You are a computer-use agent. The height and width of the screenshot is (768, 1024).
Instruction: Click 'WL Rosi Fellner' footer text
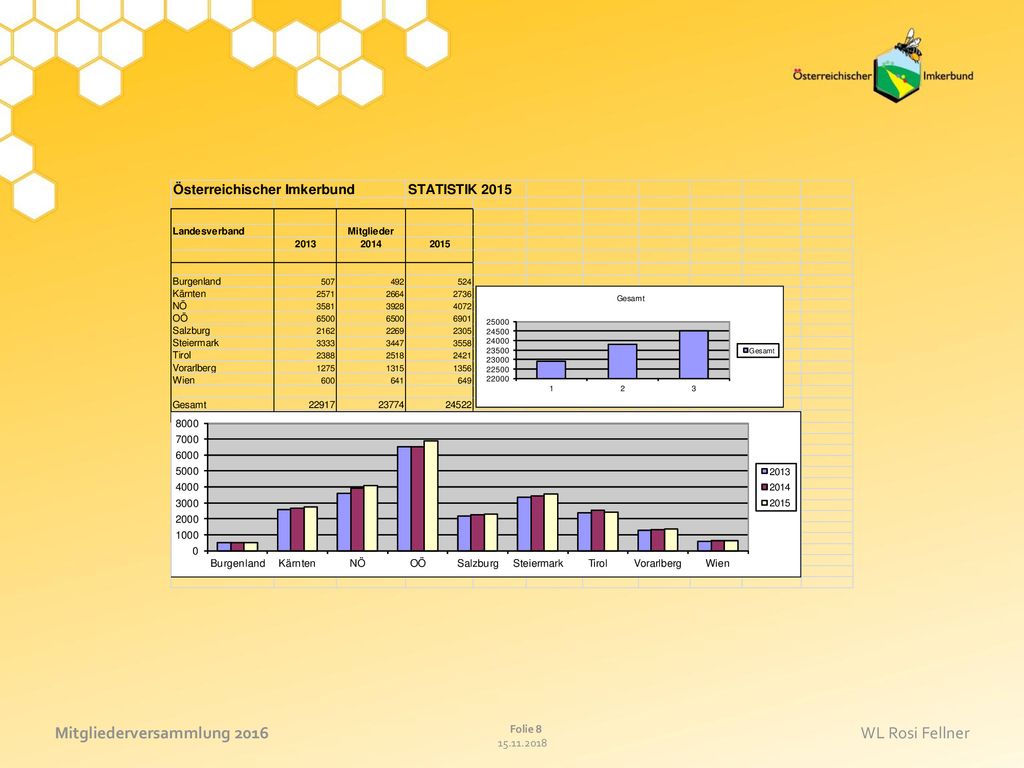pos(915,733)
